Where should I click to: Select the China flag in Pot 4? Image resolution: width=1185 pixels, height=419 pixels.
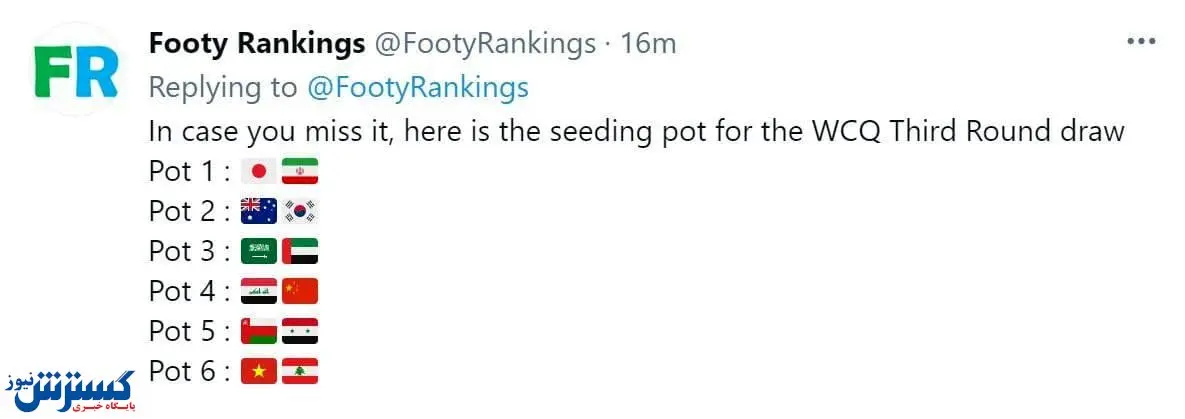[x=299, y=291]
